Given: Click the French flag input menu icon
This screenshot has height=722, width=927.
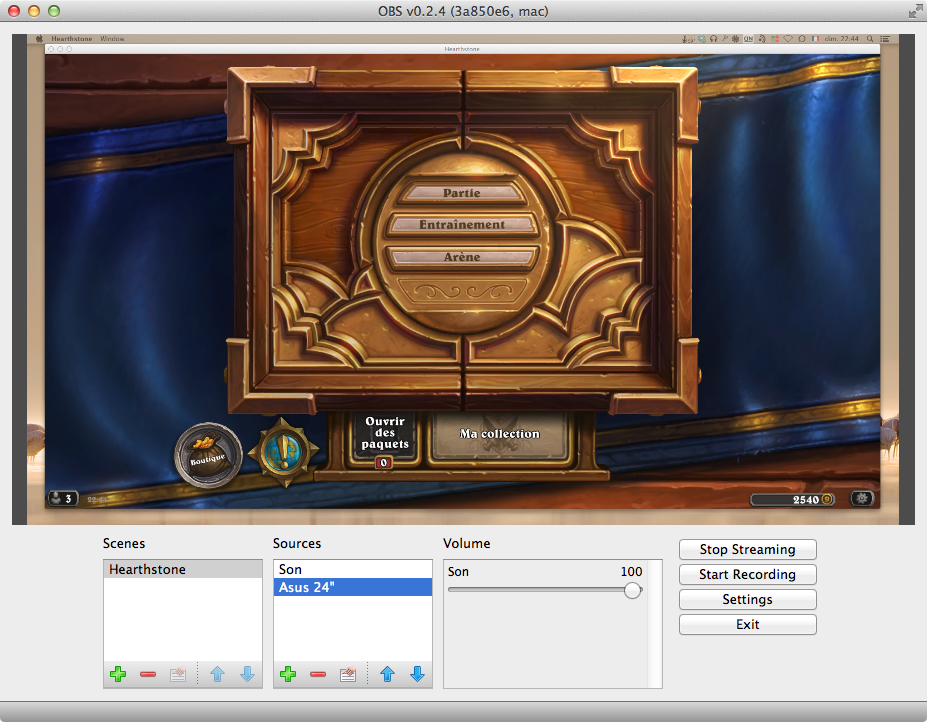Looking at the screenshot, I should pyautogui.click(x=815, y=39).
